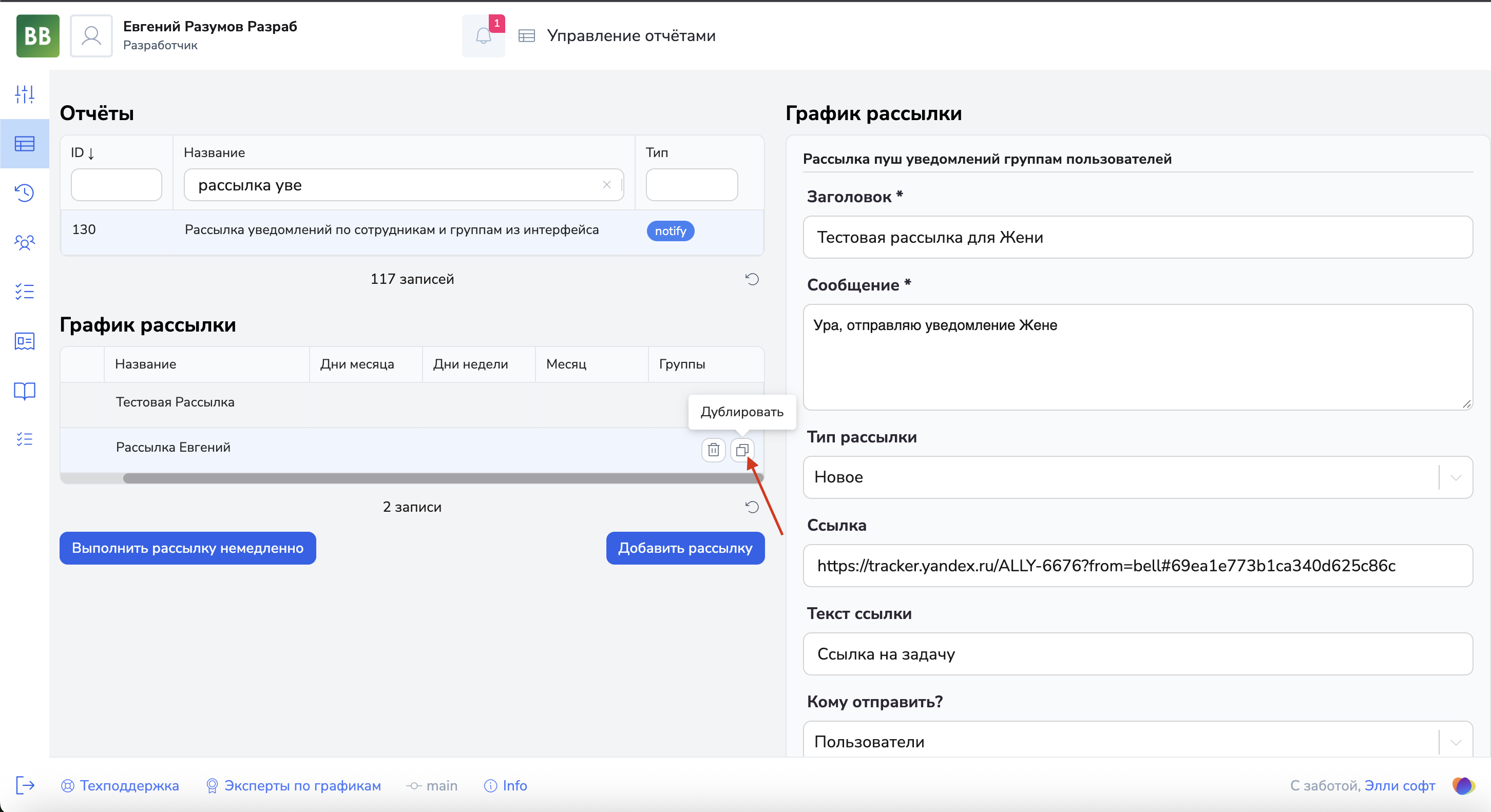This screenshot has height=812, width=1491.
Task: Refresh the mailing schedule table
Action: tap(751, 507)
